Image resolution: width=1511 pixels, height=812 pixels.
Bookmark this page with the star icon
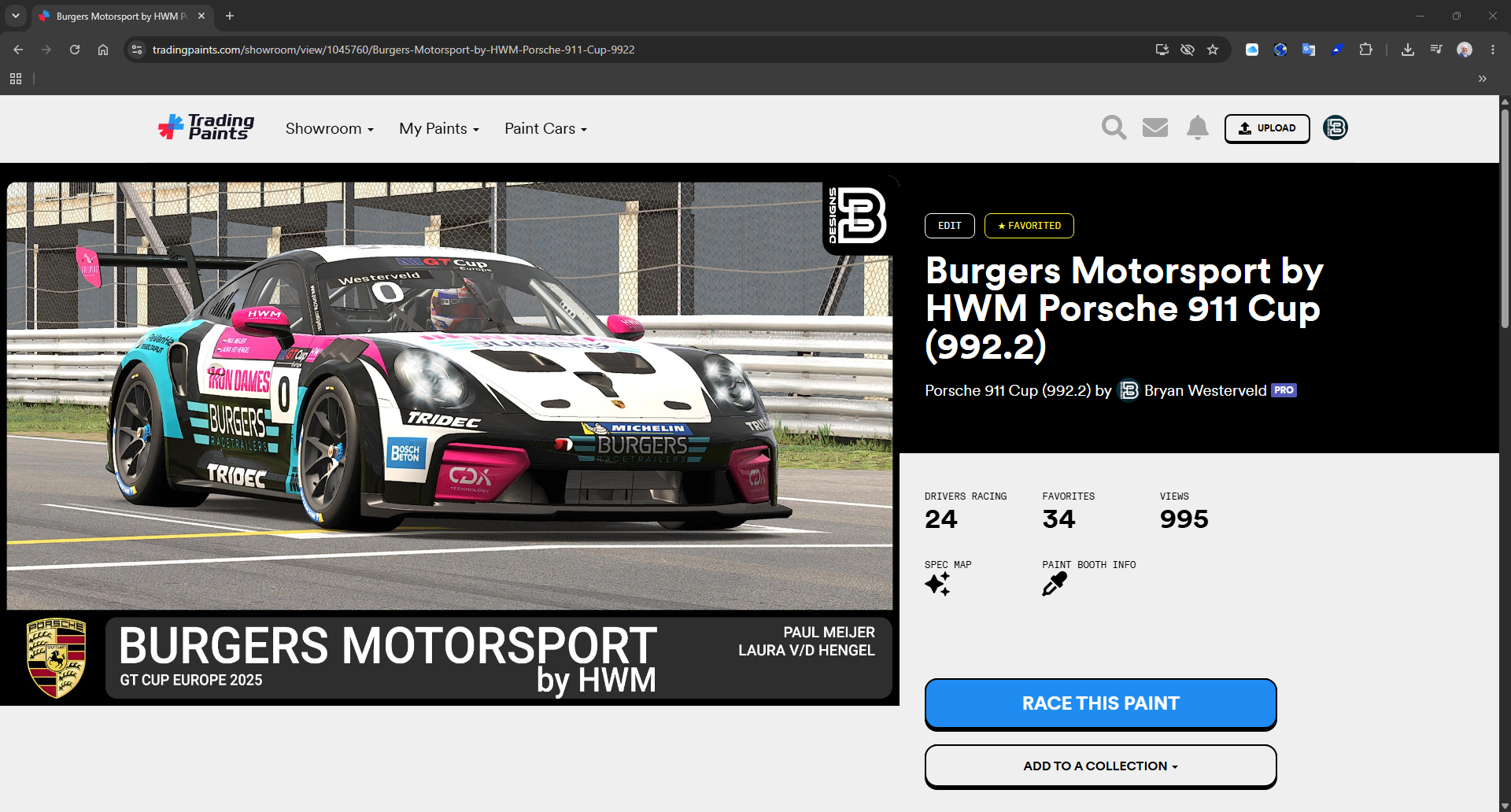[1213, 50]
